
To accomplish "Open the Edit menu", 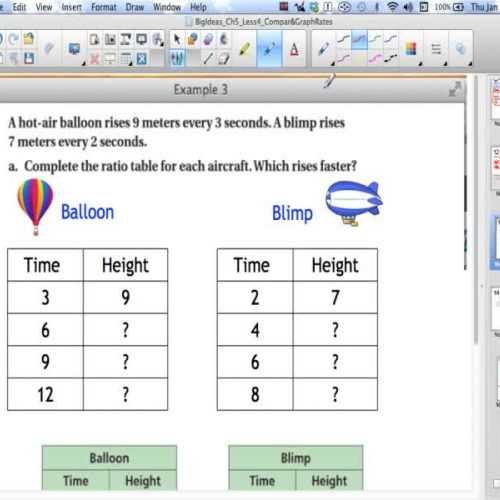I will click(x=19, y=7).
